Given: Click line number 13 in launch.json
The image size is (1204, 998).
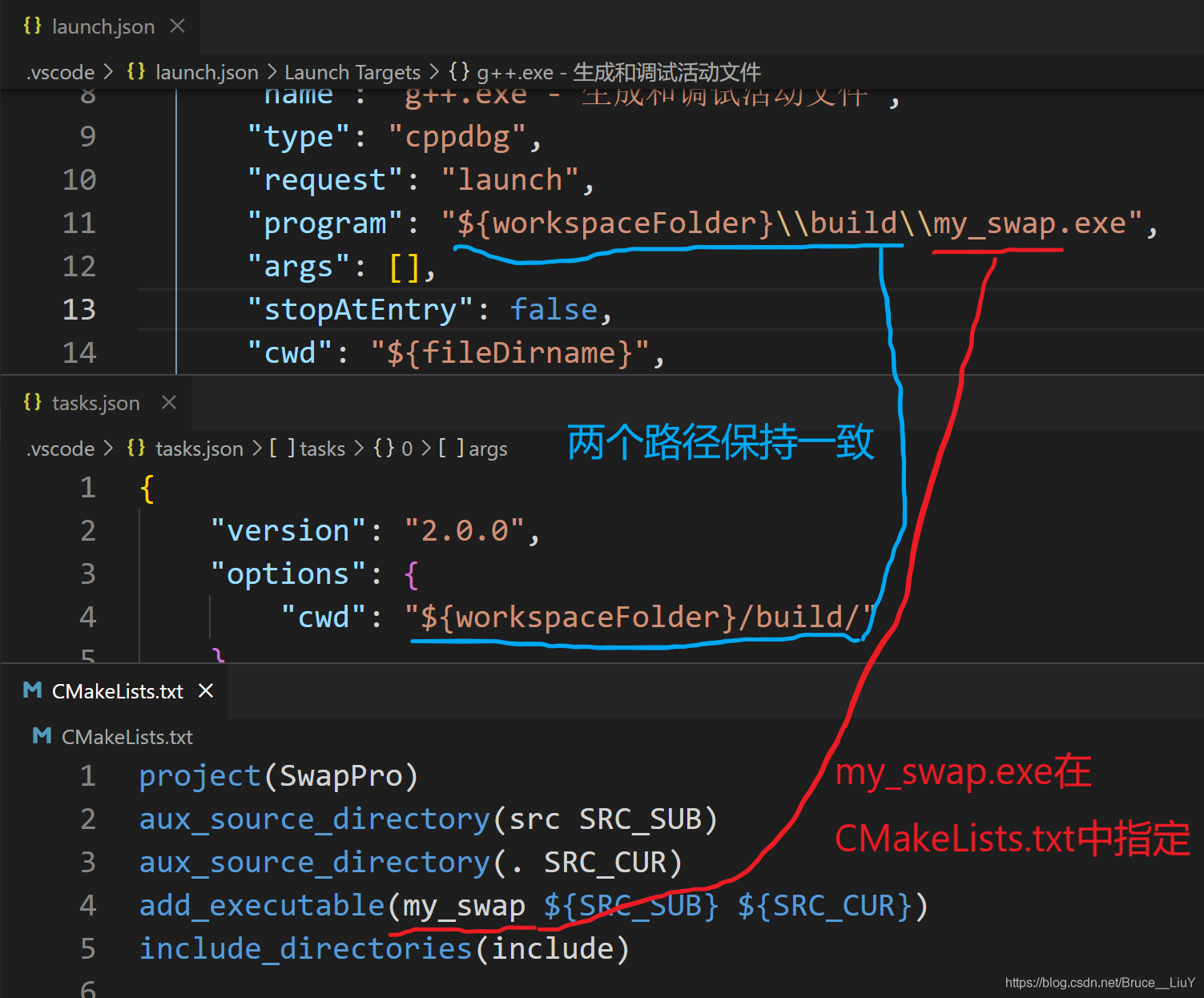Looking at the screenshot, I should click(x=79, y=309).
